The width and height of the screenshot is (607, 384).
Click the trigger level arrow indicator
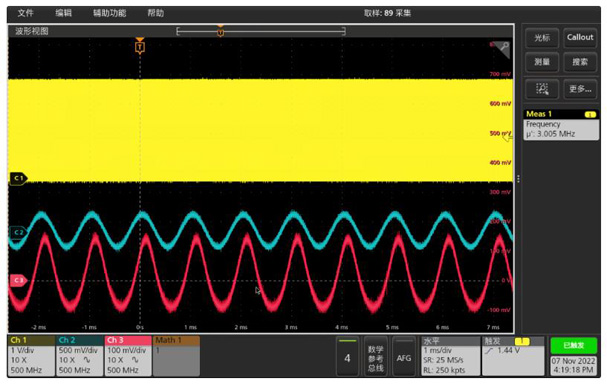[x=508, y=136]
